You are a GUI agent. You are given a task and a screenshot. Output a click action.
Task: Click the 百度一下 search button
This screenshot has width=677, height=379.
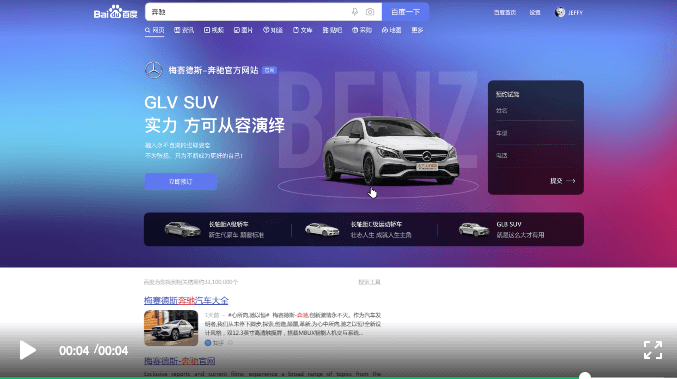pyautogui.click(x=405, y=12)
